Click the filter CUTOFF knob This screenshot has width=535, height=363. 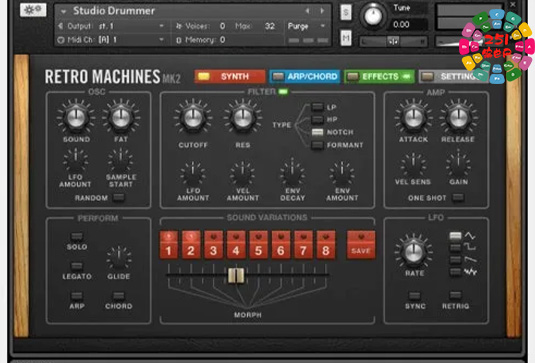(193, 118)
